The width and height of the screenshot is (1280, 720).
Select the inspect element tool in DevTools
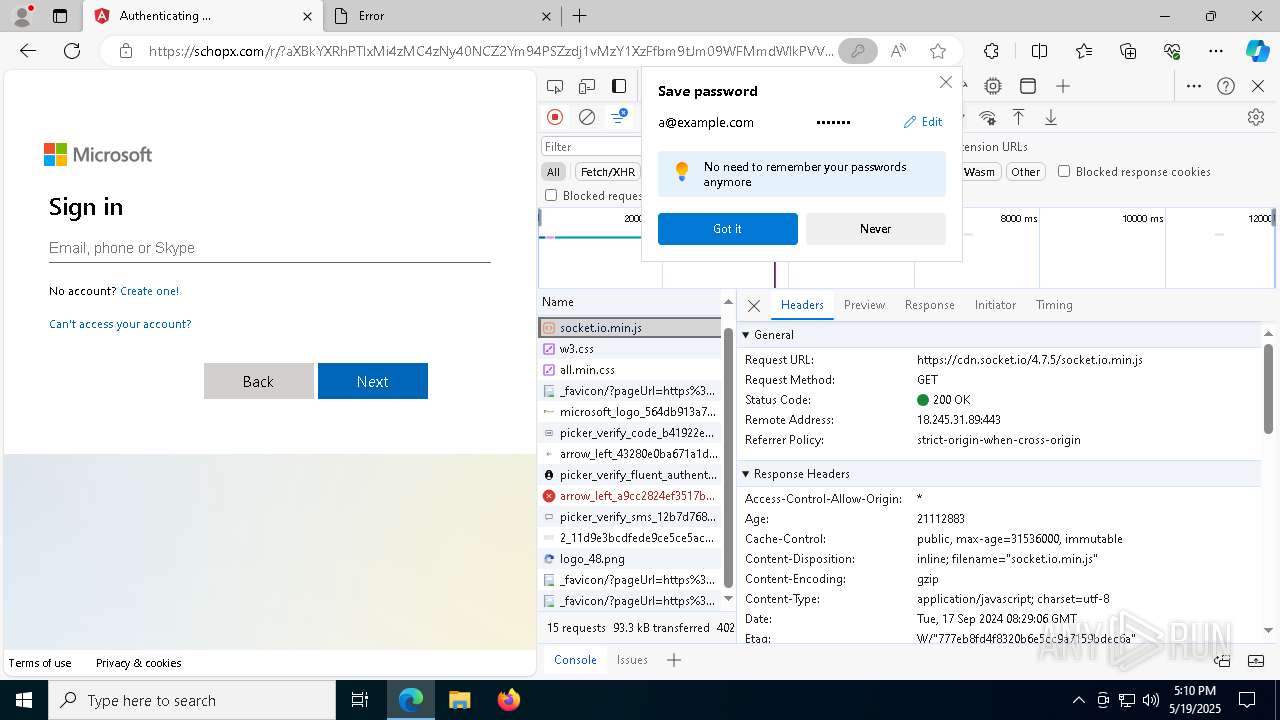coord(555,87)
